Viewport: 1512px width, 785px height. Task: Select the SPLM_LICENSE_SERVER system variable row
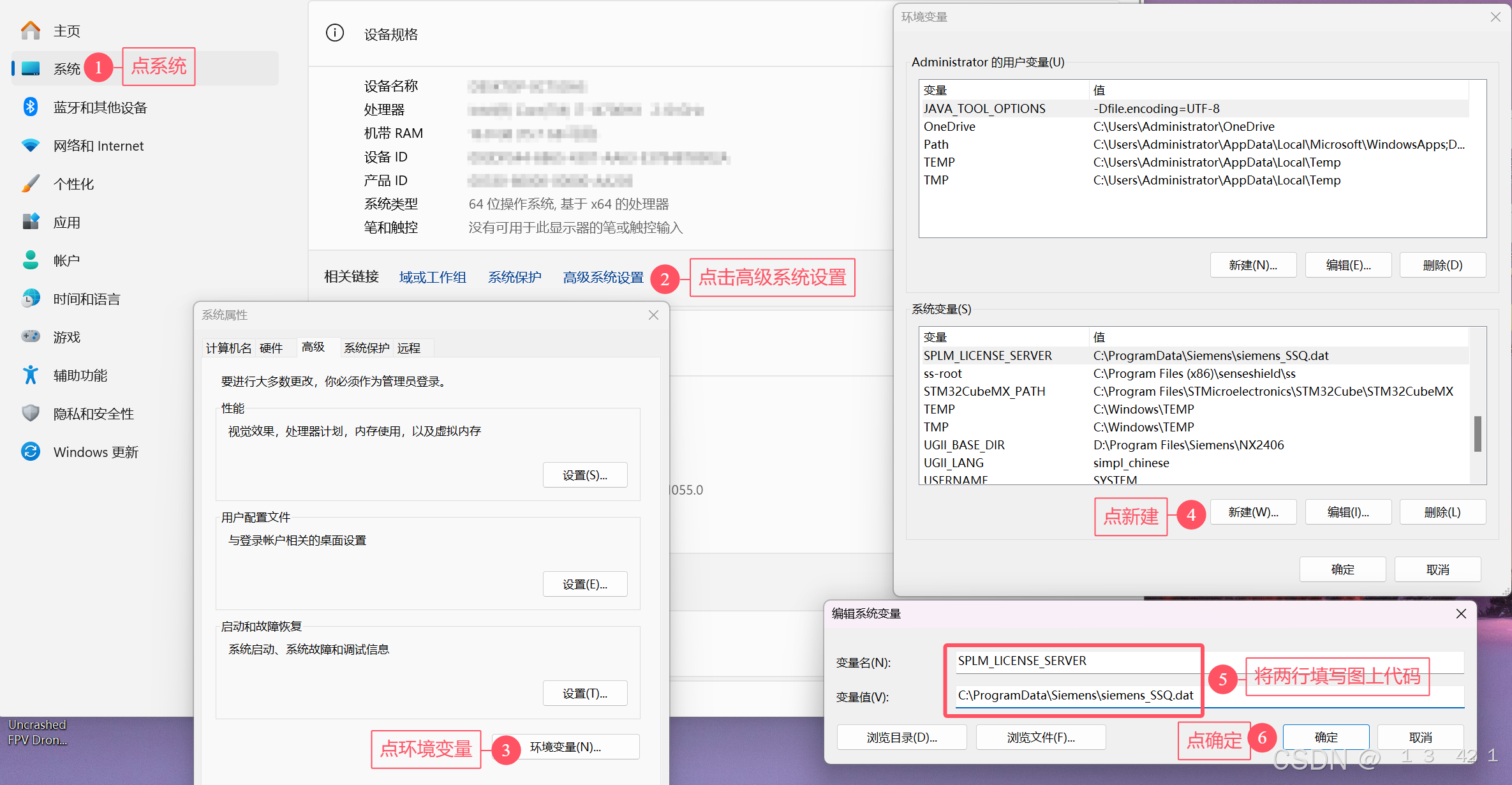pyautogui.click(x=988, y=355)
